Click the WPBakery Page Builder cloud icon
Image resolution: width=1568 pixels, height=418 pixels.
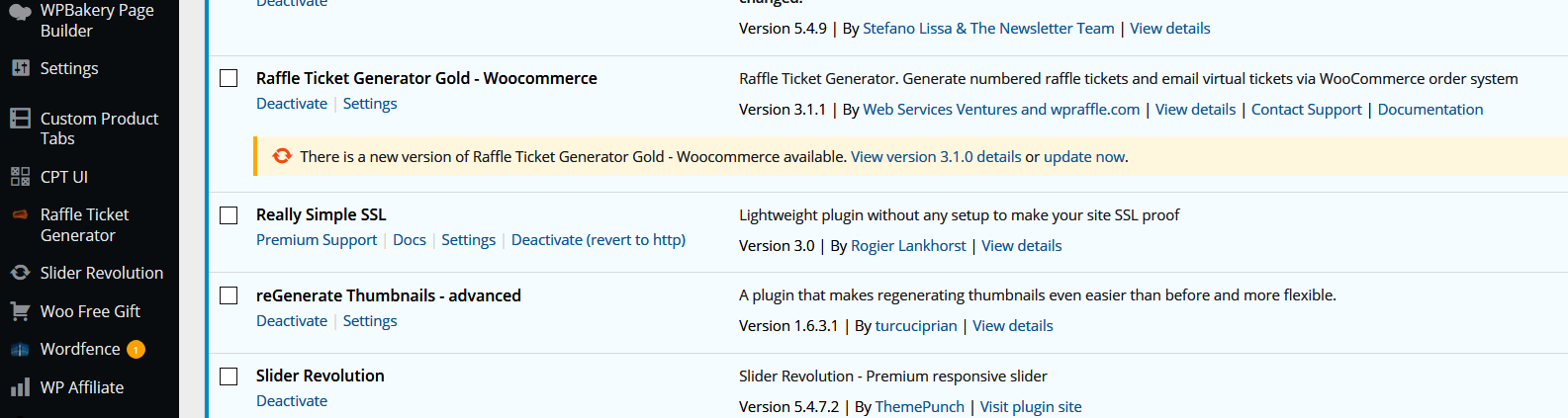coord(20,12)
